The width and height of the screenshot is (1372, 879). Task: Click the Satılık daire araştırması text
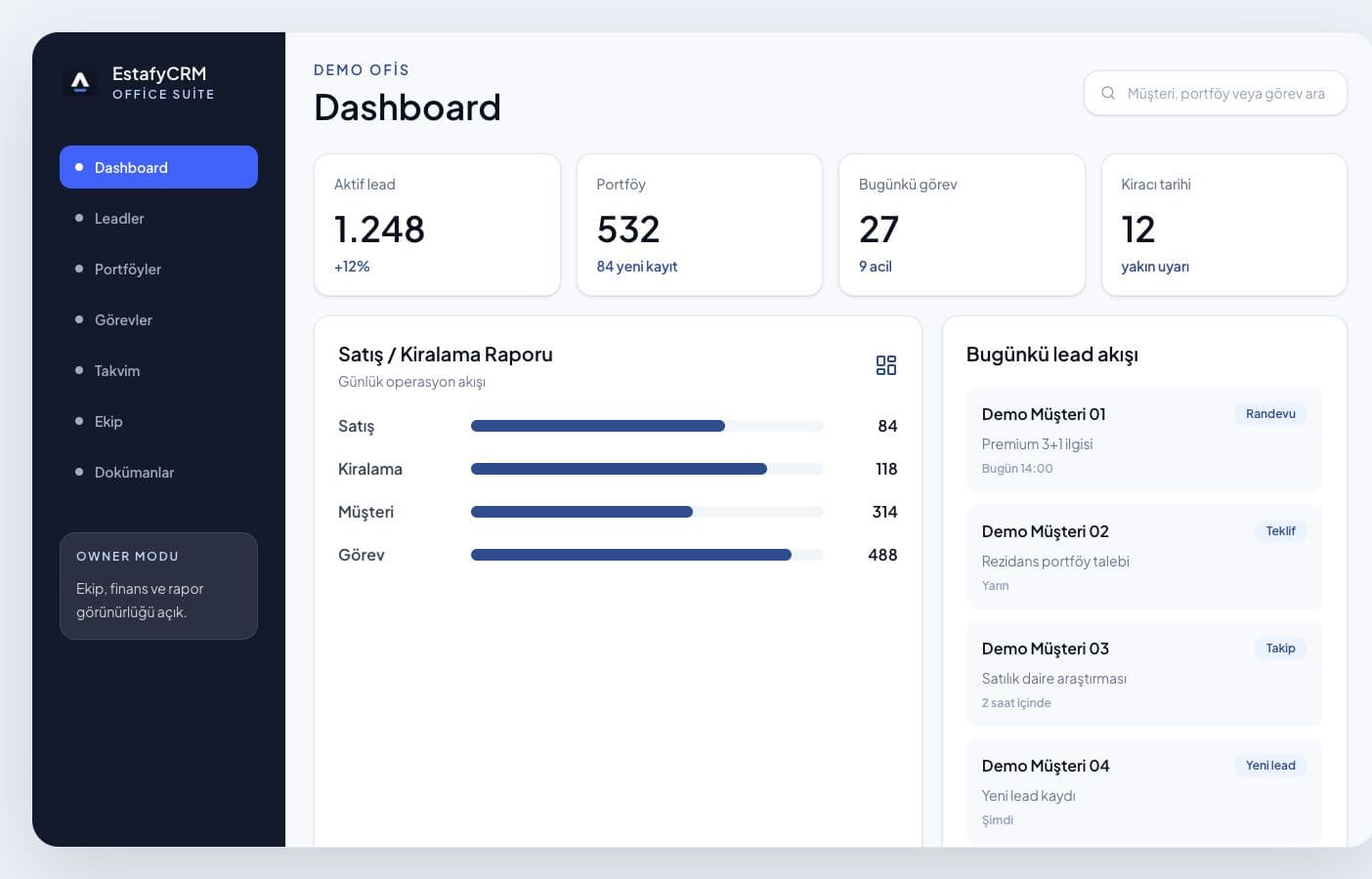click(x=1054, y=679)
